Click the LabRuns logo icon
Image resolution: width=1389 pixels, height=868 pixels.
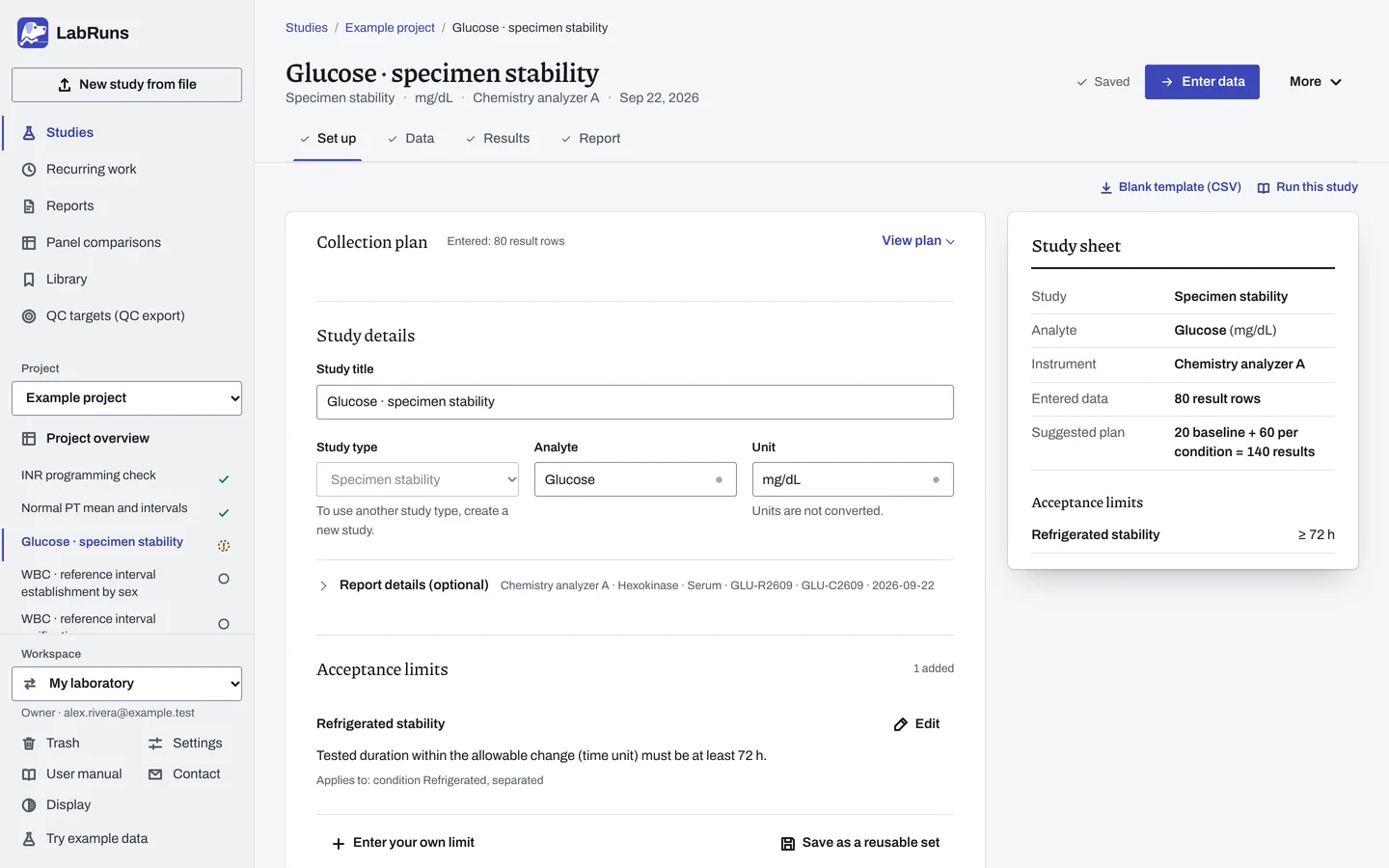point(33,33)
